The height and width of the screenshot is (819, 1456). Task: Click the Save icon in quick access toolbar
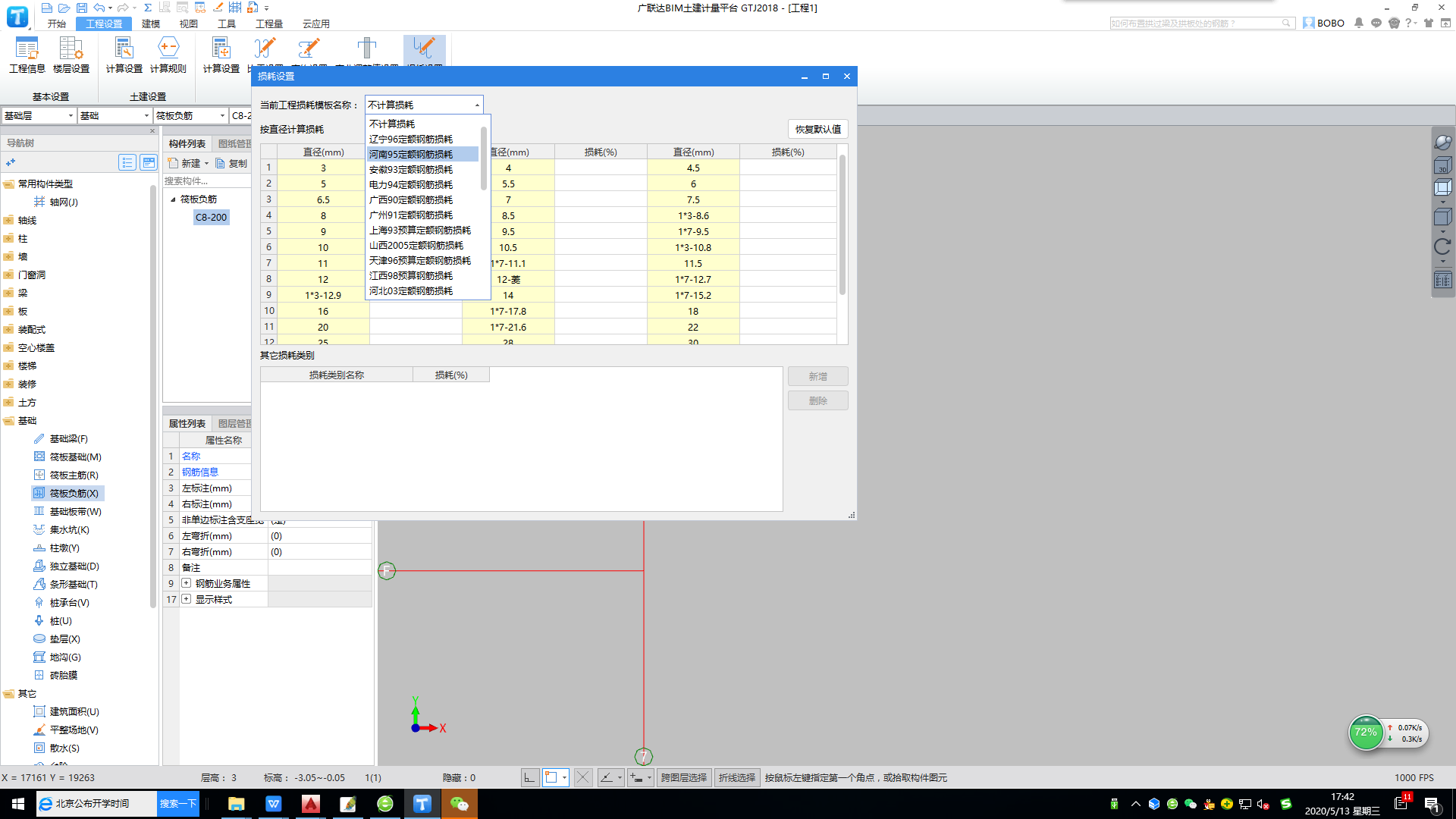[x=82, y=8]
